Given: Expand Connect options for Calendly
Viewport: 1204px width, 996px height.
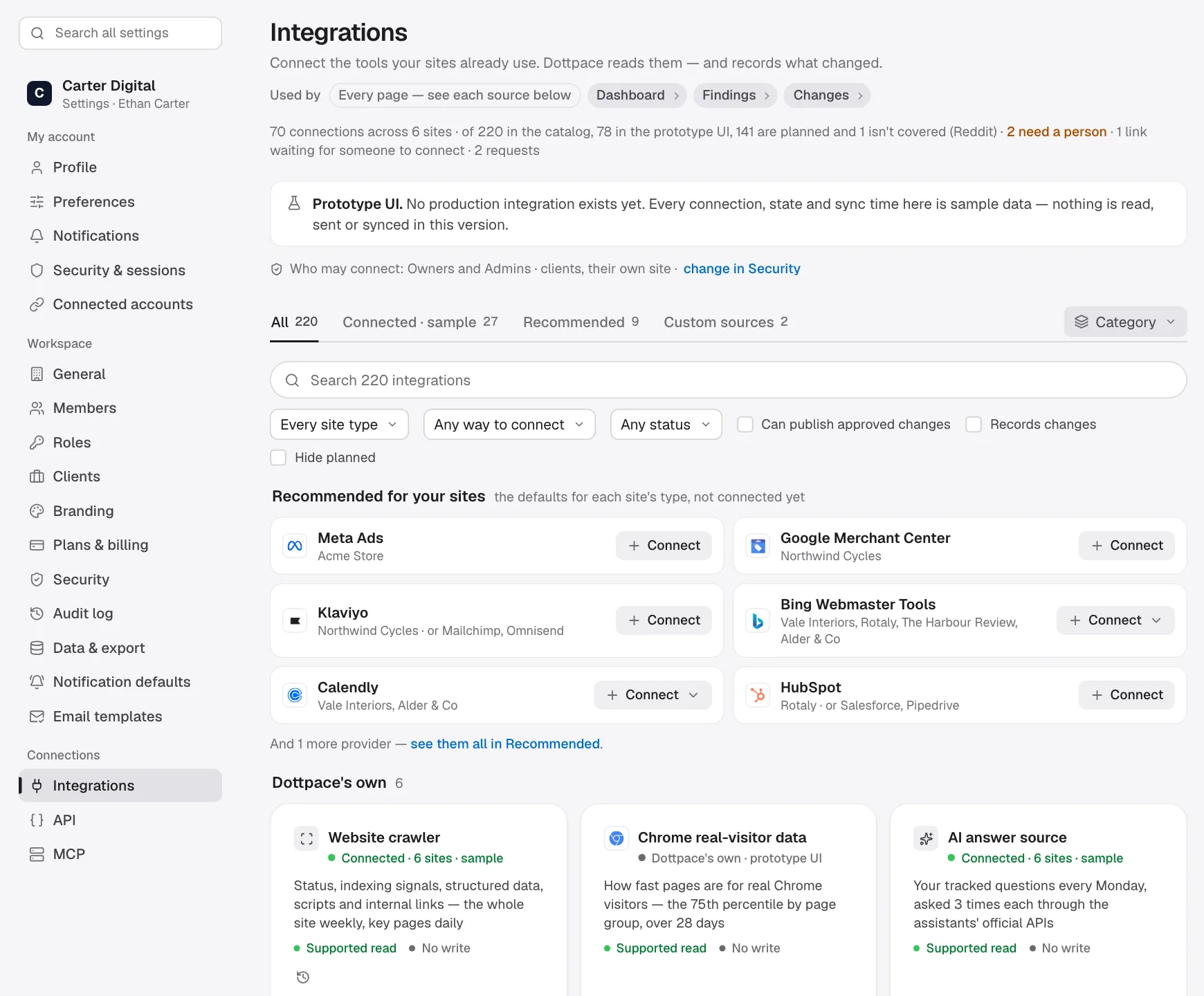Looking at the screenshot, I should (x=653, y=695).
